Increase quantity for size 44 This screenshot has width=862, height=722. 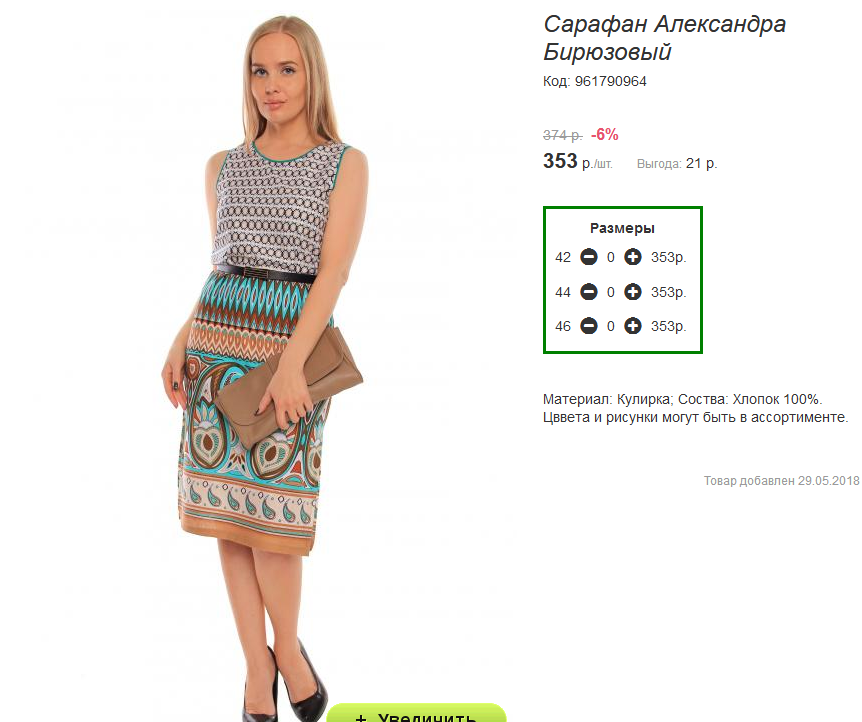click(x=633, y=292)
